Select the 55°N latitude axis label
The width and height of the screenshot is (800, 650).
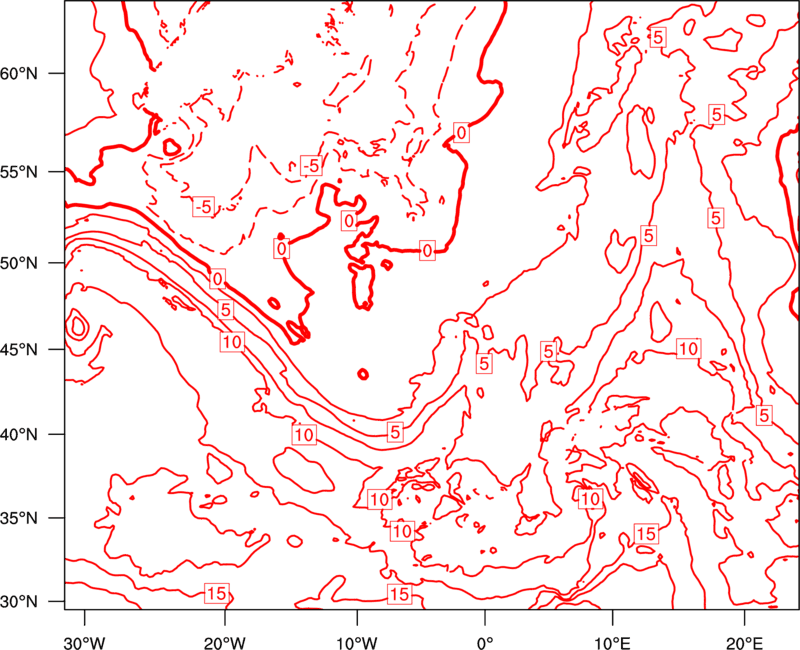19,172
